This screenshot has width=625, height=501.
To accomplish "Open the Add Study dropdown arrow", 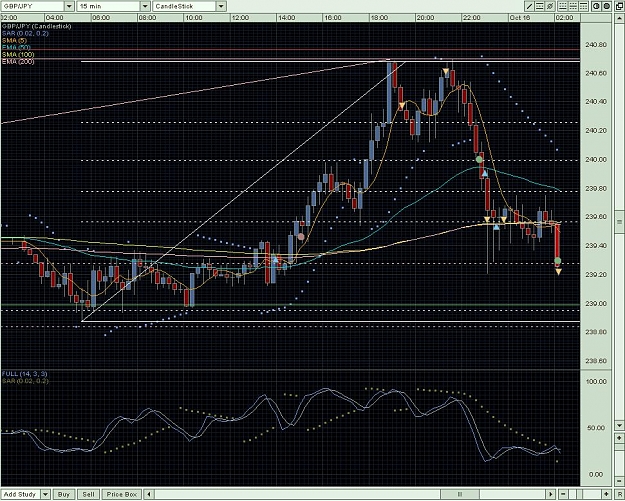I will click(x=45, y=494).
